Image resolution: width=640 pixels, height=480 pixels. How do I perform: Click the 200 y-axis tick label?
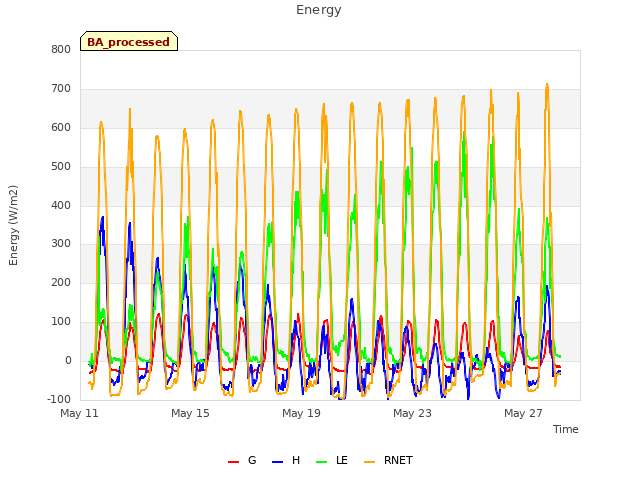61,282
